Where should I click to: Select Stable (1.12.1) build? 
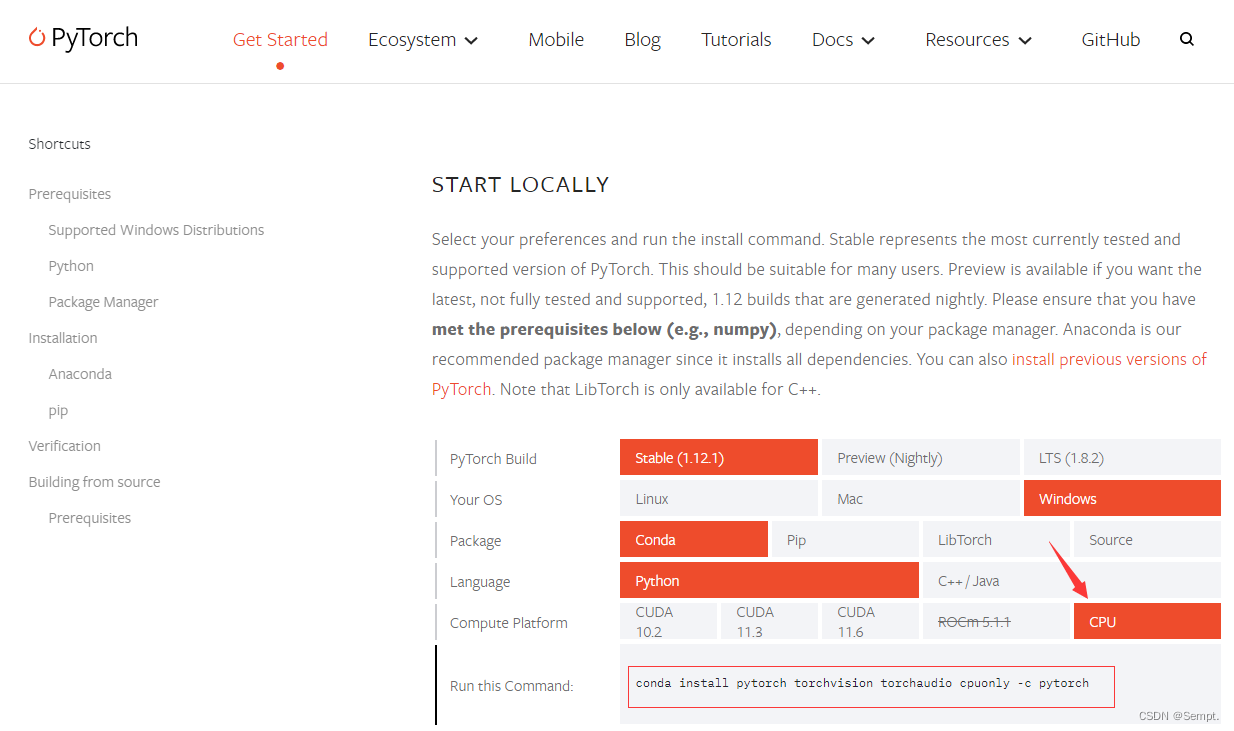point(719,457)
